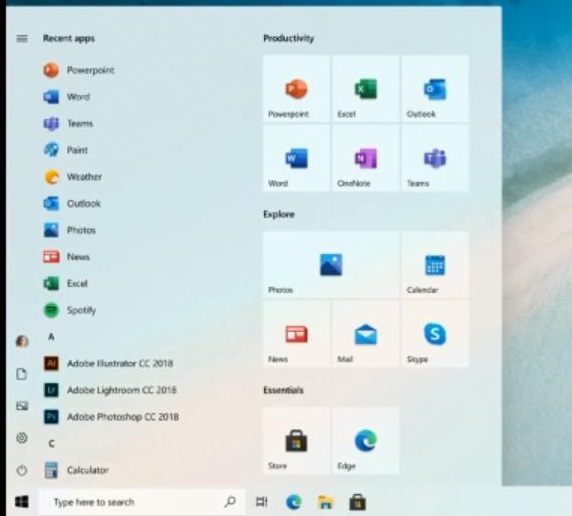The image size is (572, 516).
Task: Open the Store tile under Essentials
Action: (296, 440)
